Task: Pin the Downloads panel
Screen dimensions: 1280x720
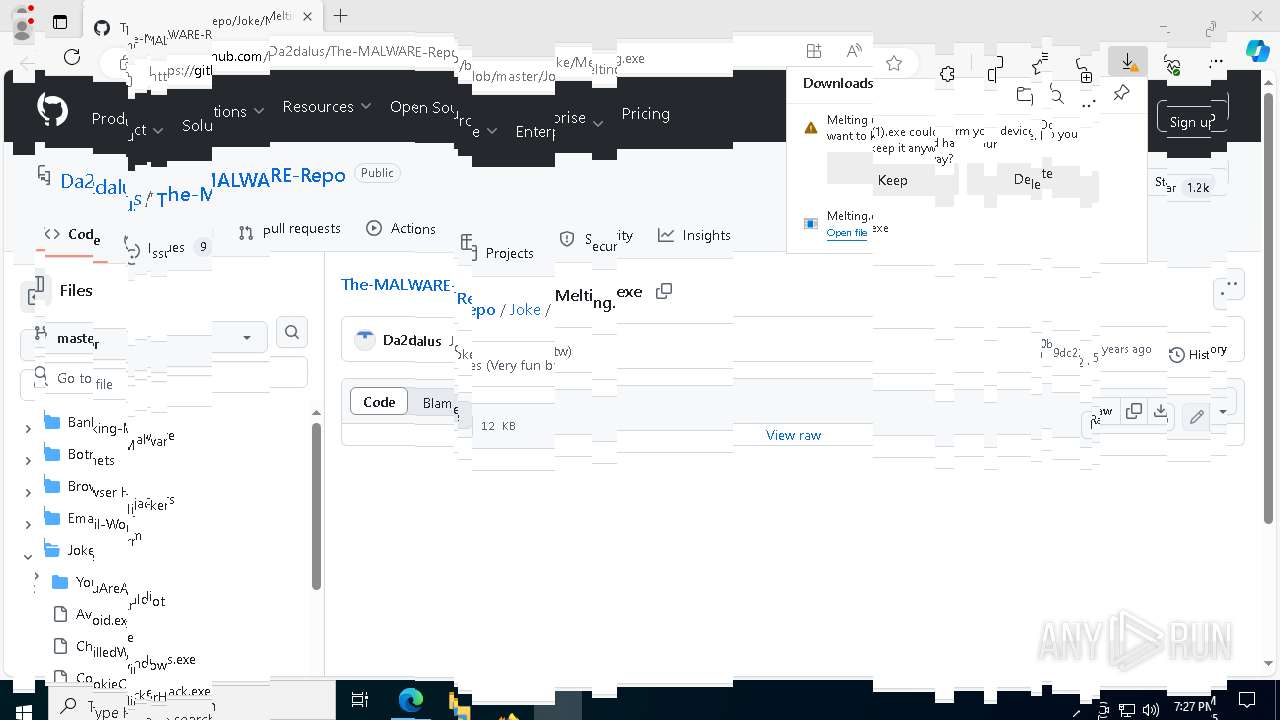Action: tap(1121, 93)
